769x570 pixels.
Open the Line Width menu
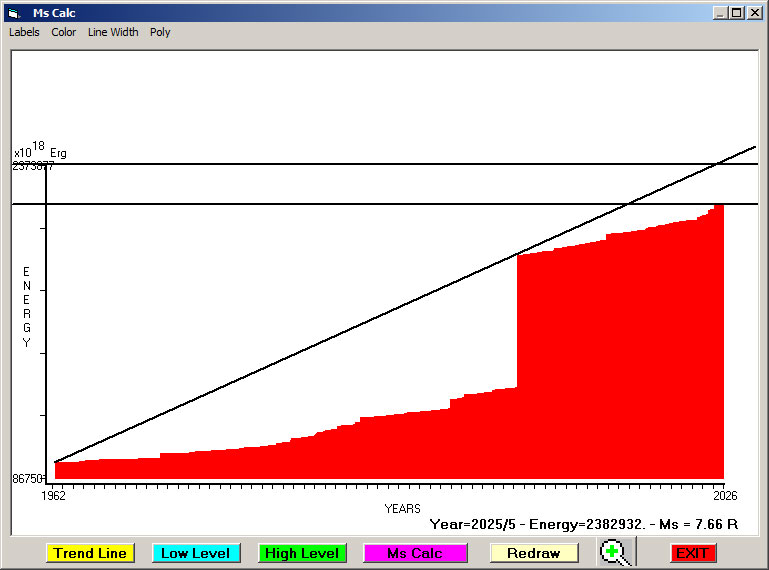(x=113, y=32)
